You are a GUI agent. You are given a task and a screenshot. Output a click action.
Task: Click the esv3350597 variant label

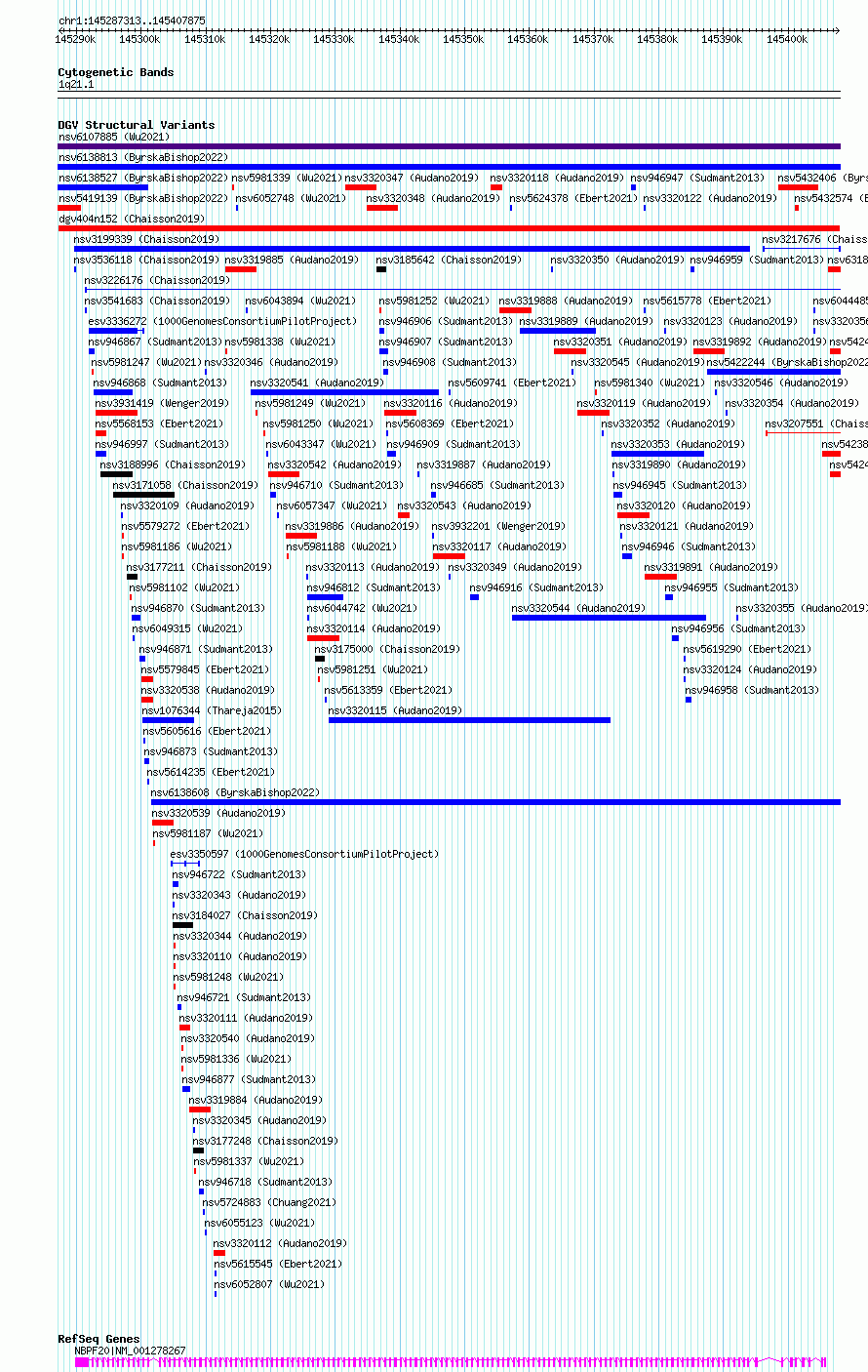(304, 854)
